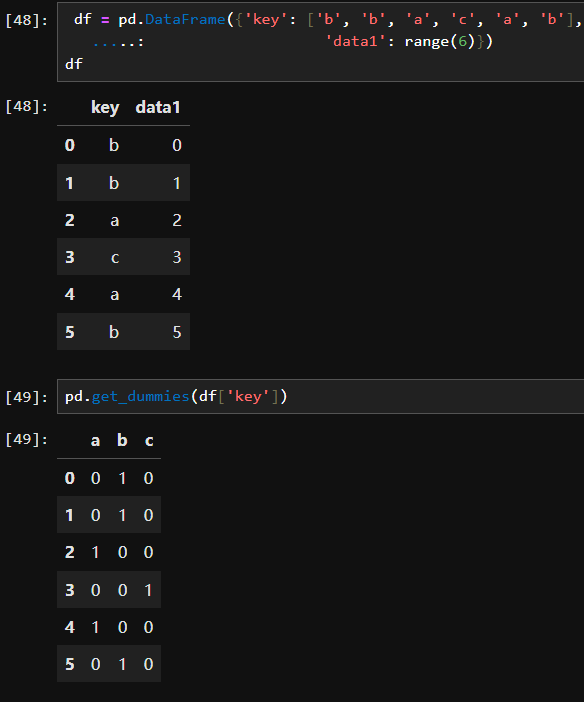Select row 3 with key 'c'
The image size is (584, 702).
click(x=124, y=257)
